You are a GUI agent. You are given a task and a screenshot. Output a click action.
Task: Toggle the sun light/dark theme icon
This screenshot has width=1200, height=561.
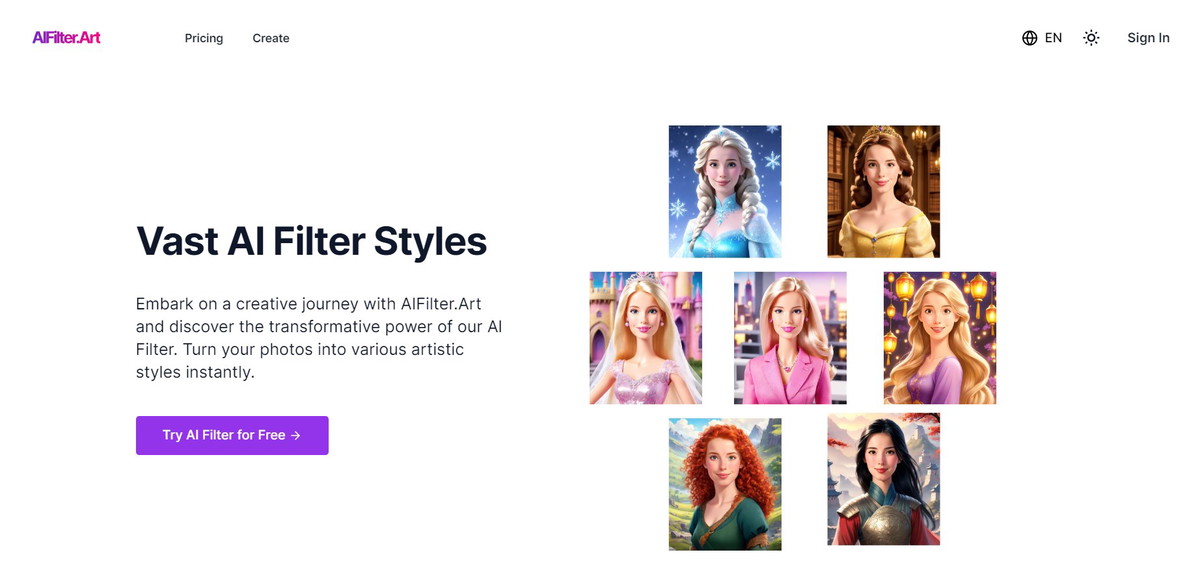pyautogui.click(x=1091, y=38)
